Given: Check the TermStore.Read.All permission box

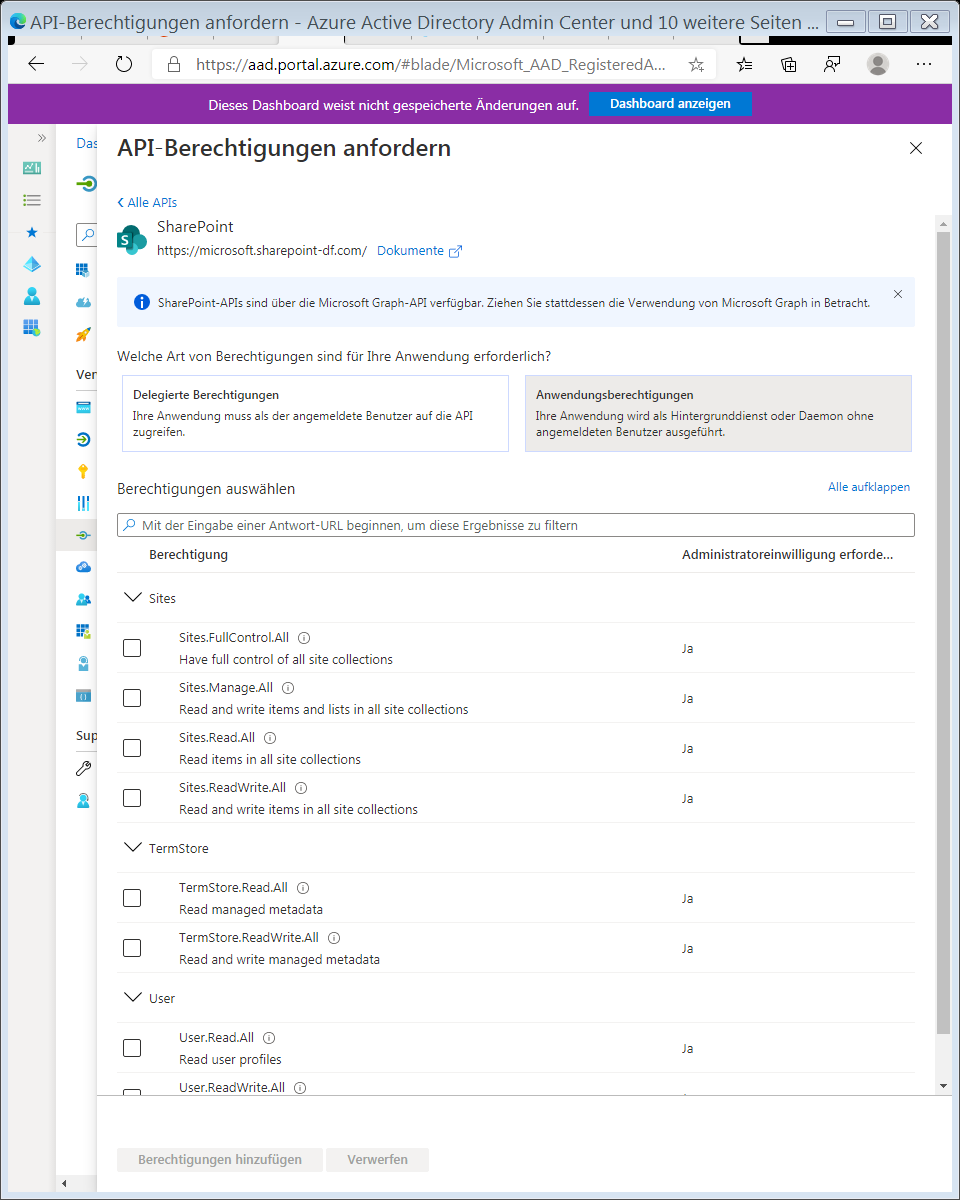Looking at the screenshot, I should [132, 898].
